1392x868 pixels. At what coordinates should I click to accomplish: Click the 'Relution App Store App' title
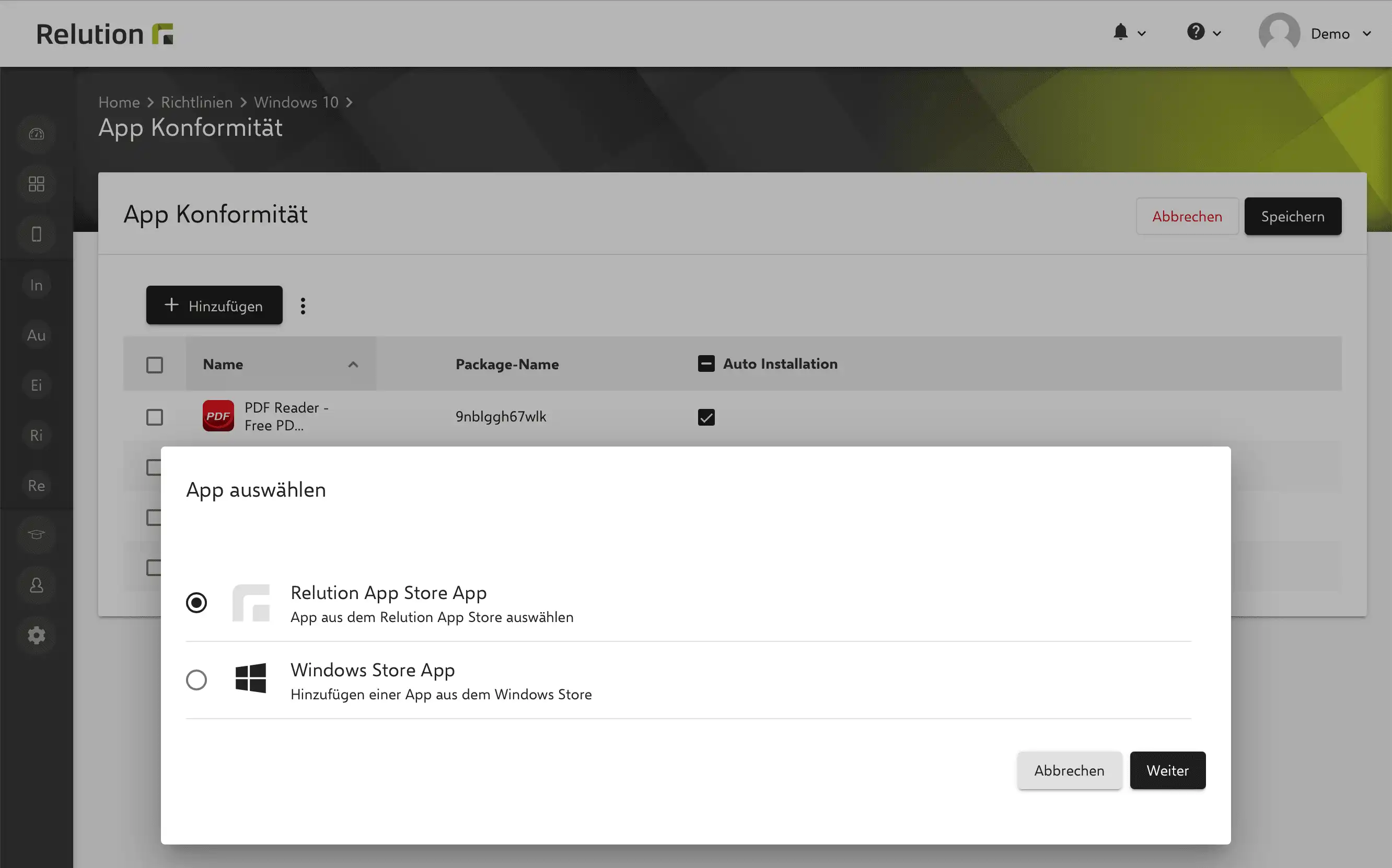pos(389,592)
